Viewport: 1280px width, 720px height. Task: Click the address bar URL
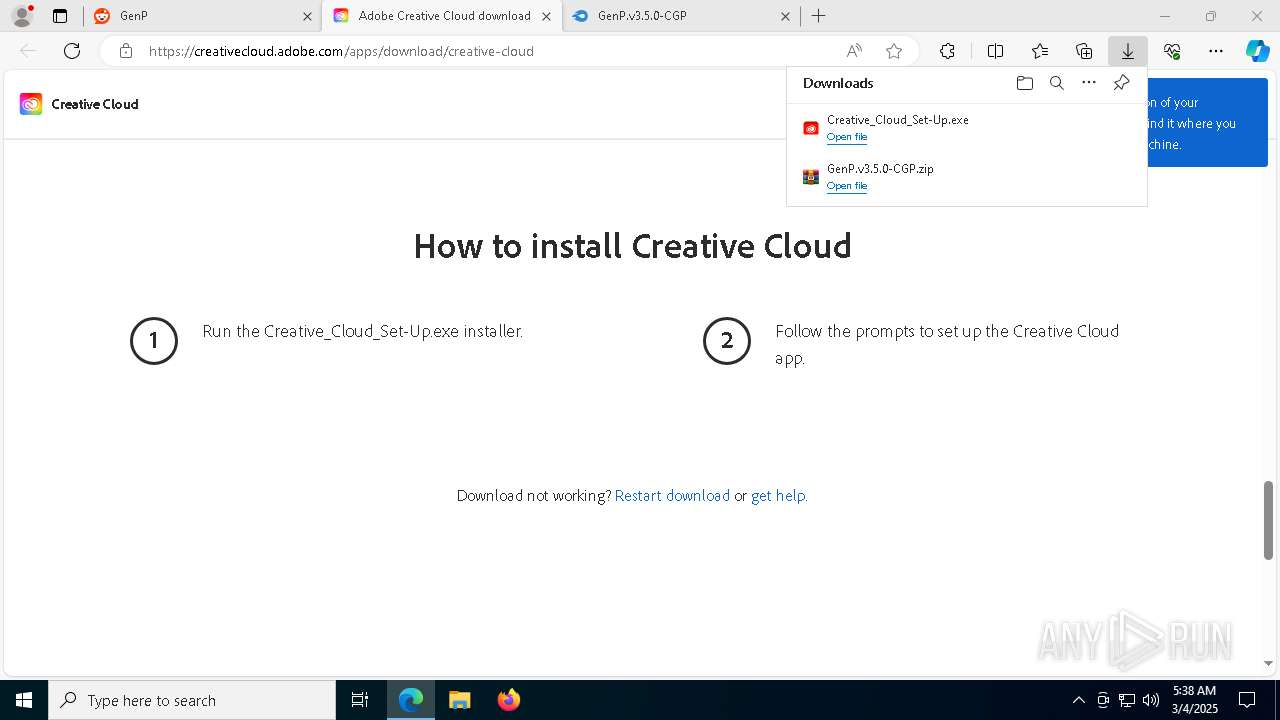coord(341,51)
